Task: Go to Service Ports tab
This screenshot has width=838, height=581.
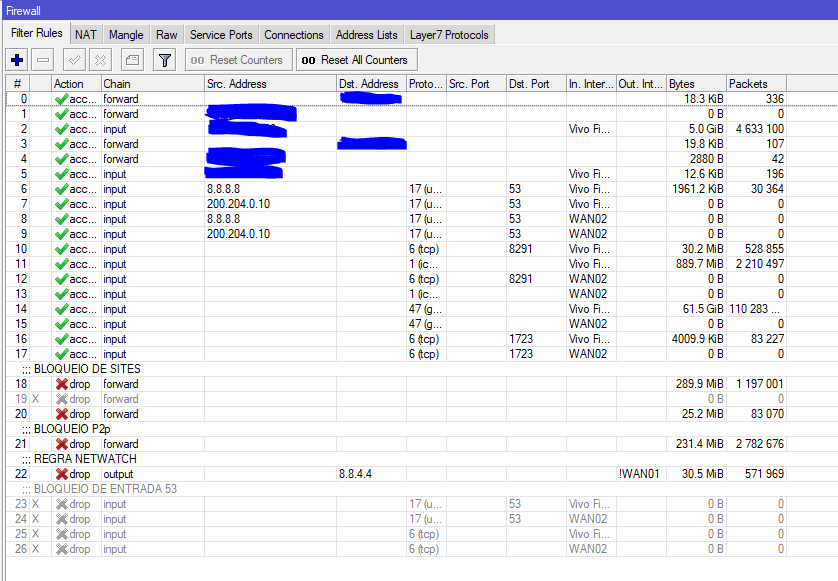Action: point(221,35)
